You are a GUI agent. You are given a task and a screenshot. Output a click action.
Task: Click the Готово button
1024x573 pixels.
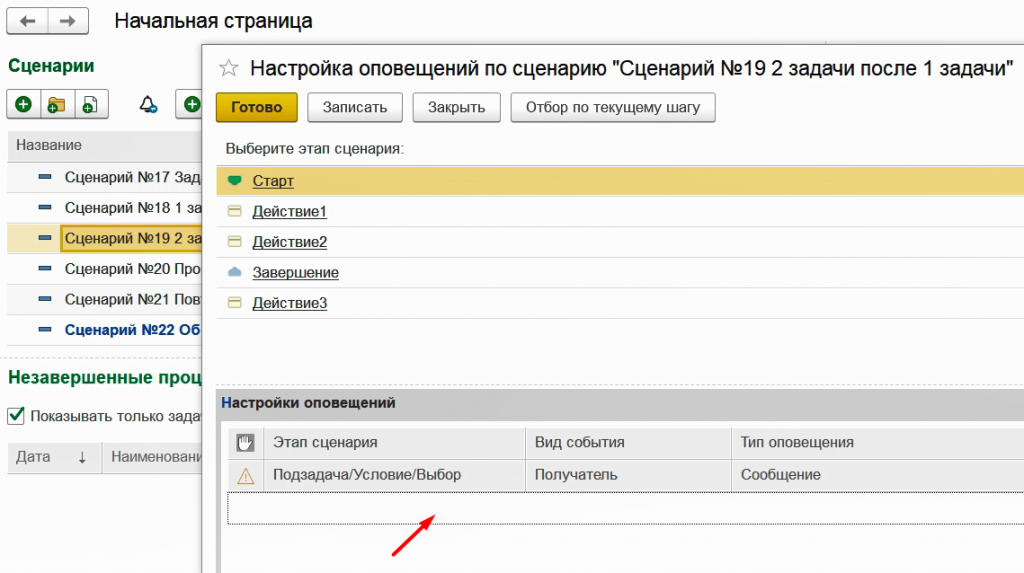257,107
